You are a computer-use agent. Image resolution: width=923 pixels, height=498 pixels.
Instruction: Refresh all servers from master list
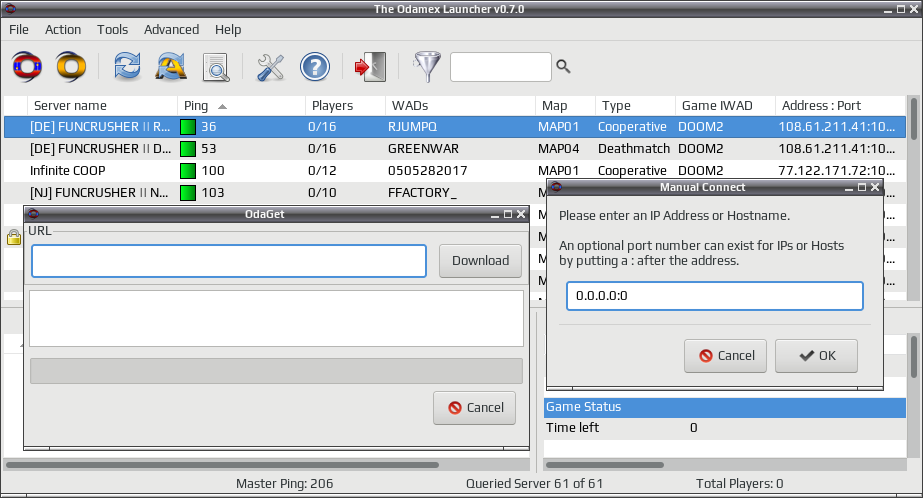pos(171,67)
